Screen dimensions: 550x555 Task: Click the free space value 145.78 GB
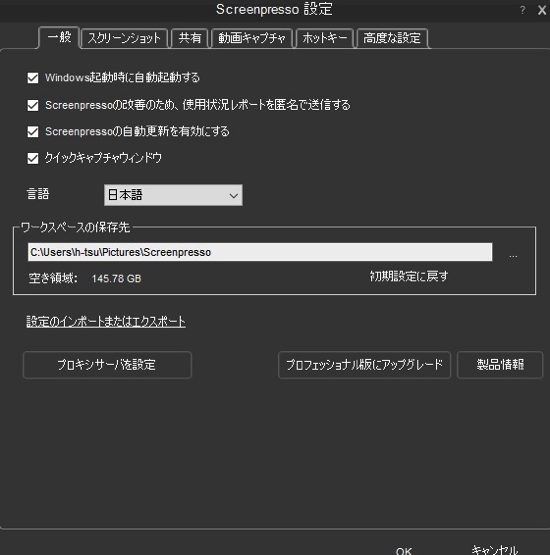click(x=116, y=279)
